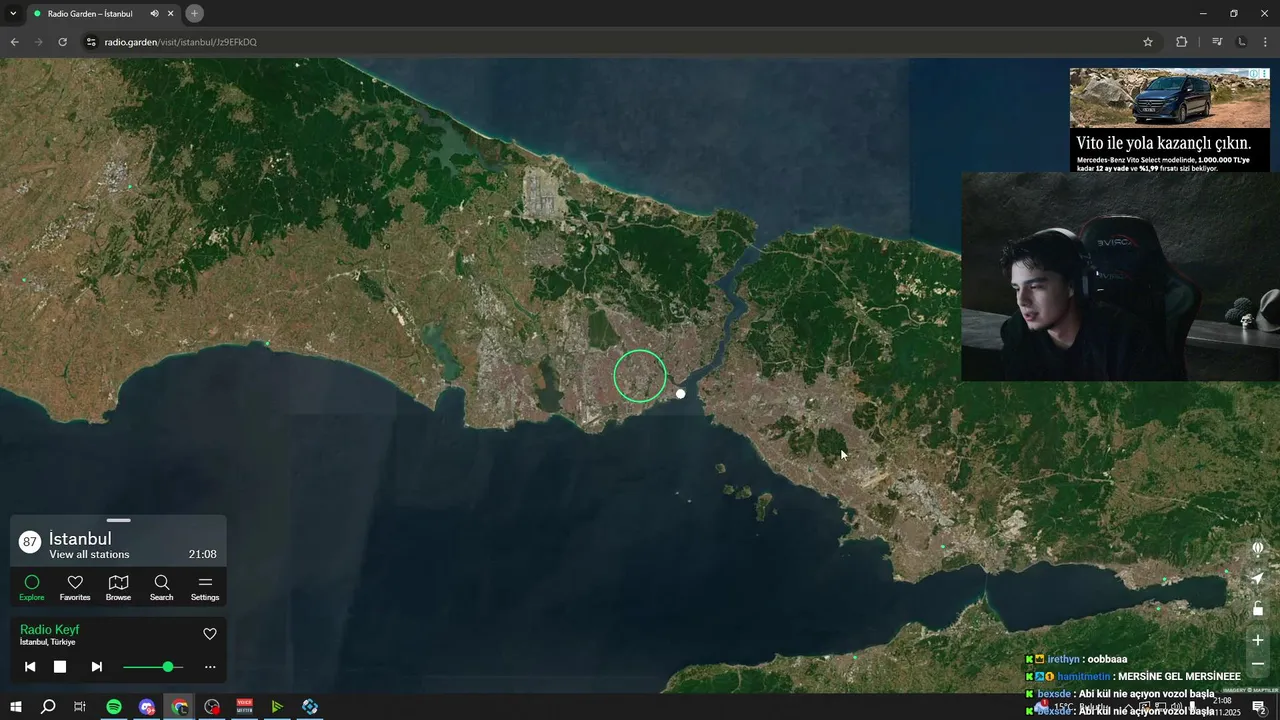Click the green tuning circle on the map
This screenshot has height=720, width=1280.
[640, 376]
